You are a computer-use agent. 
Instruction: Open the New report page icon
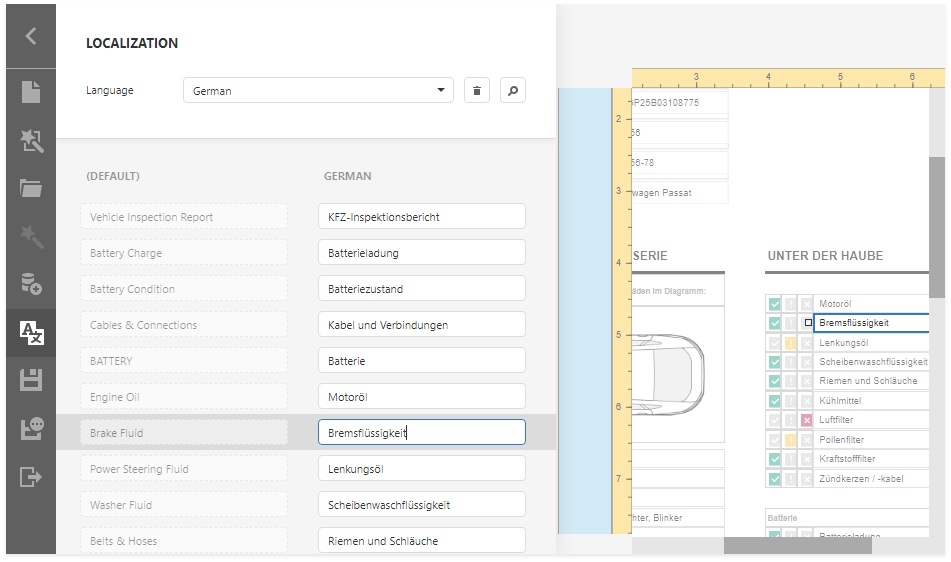click(31, 92)
